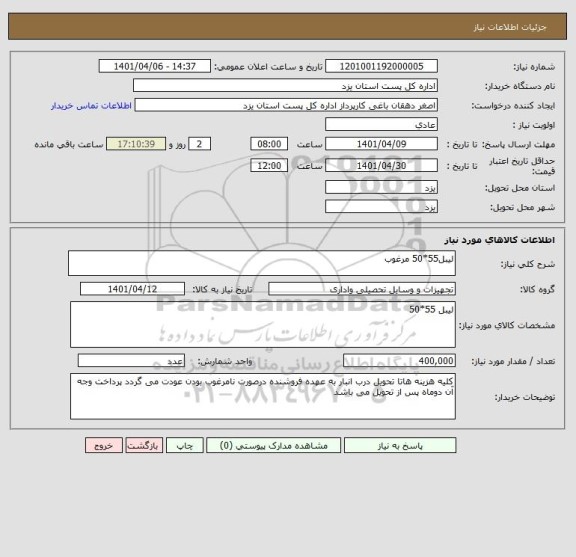Screen dimensions: 576x557
Task: Click the 'چاپ' print button
Action: click(184, 445)
